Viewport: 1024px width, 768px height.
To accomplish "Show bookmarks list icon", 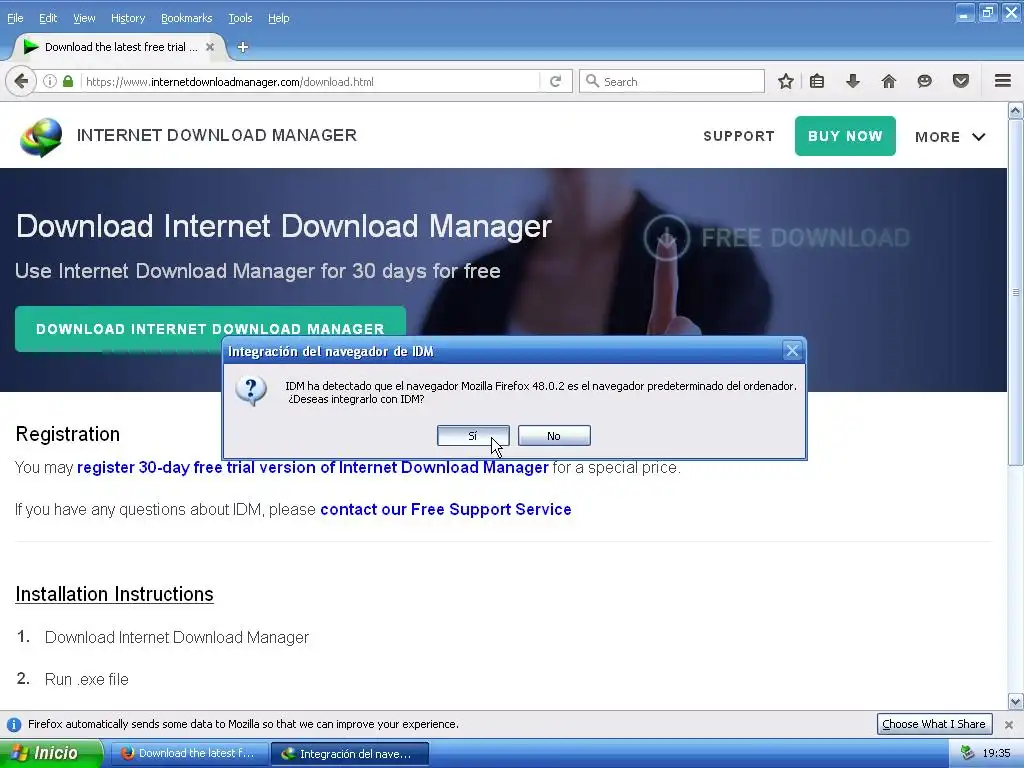I will pyautogui.click(x=817, y=82).
